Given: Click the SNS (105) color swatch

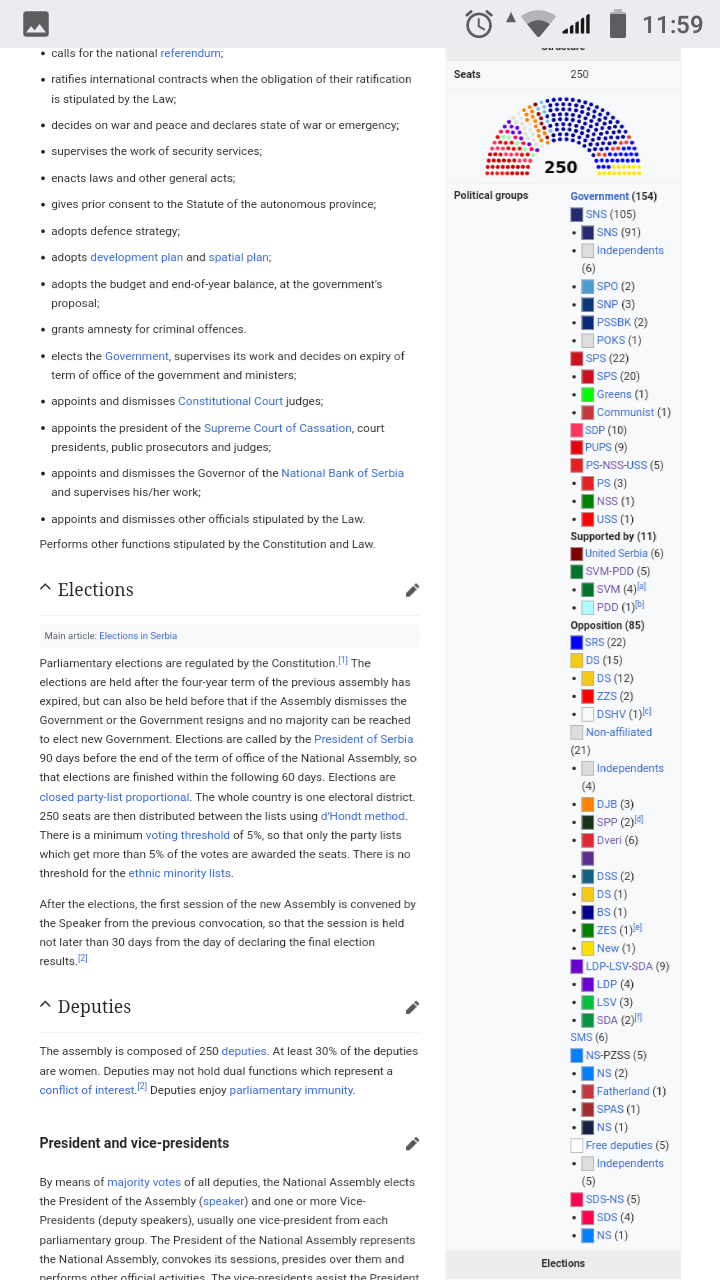Looking at the screenshot, I should pyautogui.click(x=577, y=214).
